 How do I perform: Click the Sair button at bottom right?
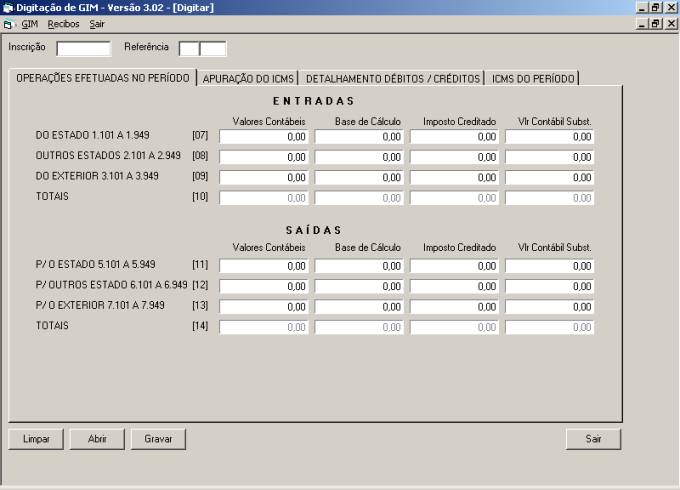pyautogui.click(x=593, y=439)
